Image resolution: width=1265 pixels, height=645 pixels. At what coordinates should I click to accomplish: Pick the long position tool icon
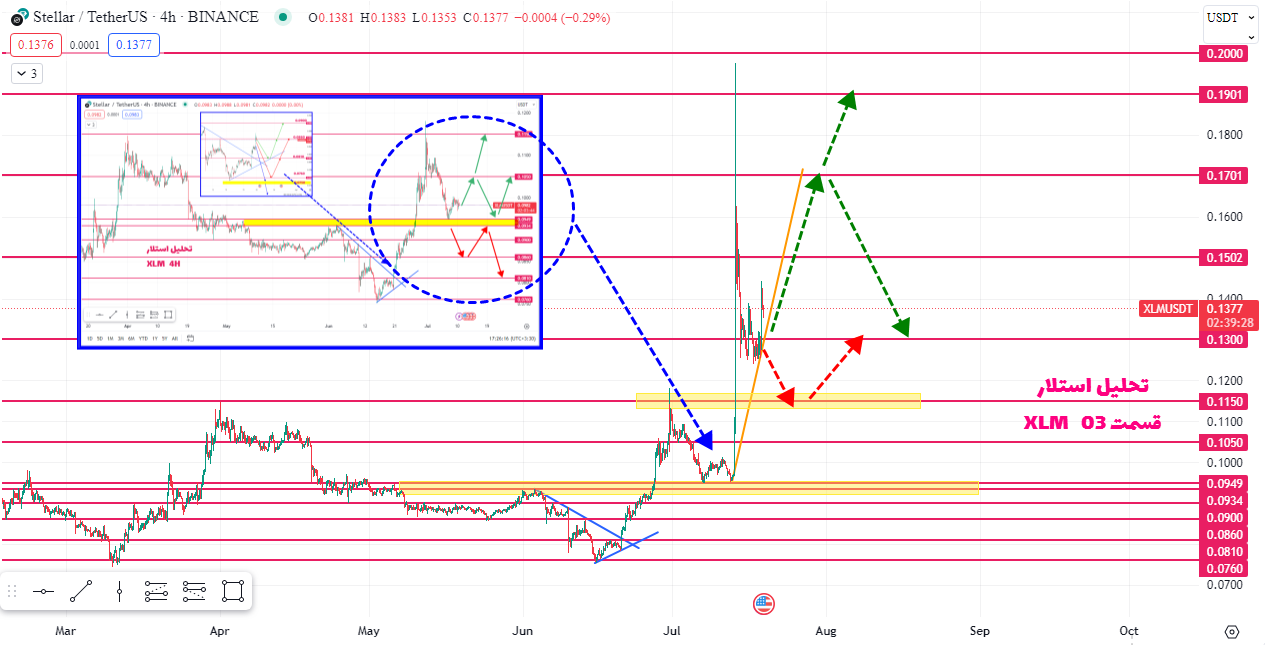(x=156, y=591)
